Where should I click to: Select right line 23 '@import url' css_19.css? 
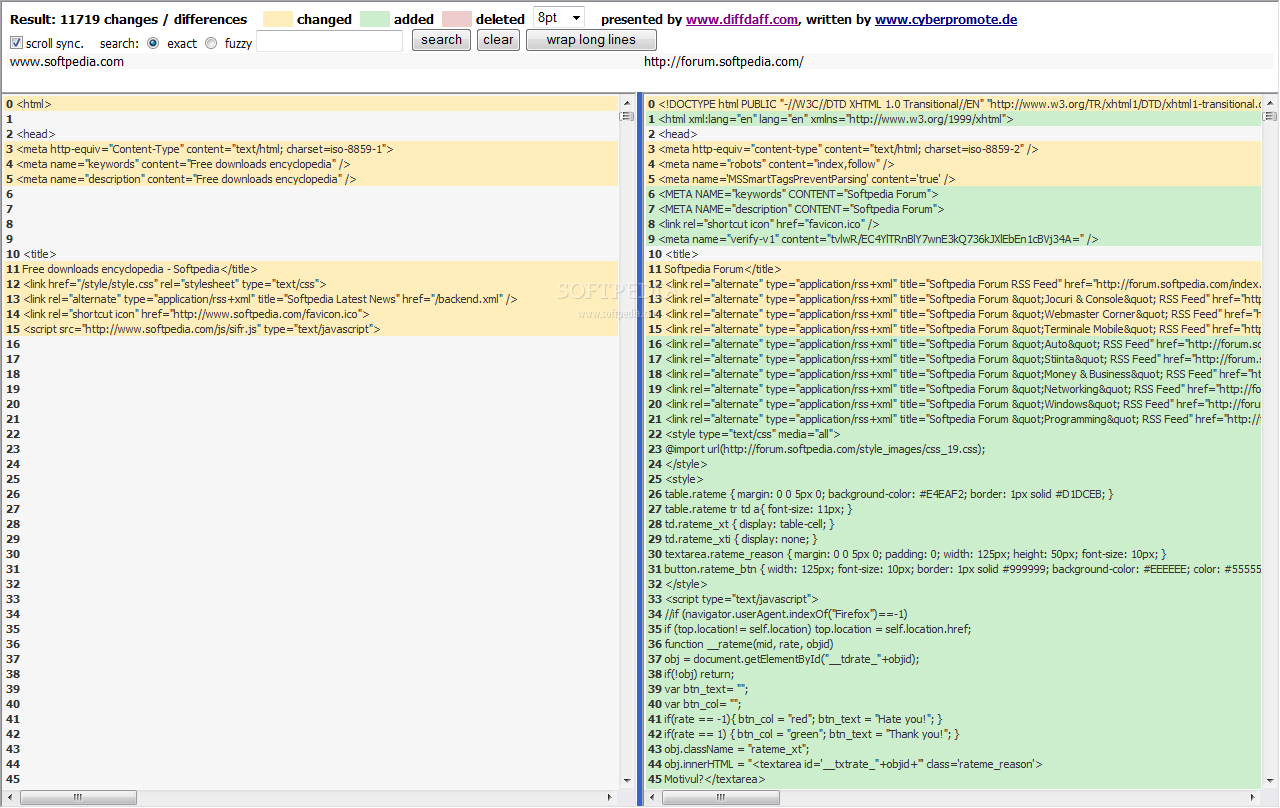coord(953,449)
